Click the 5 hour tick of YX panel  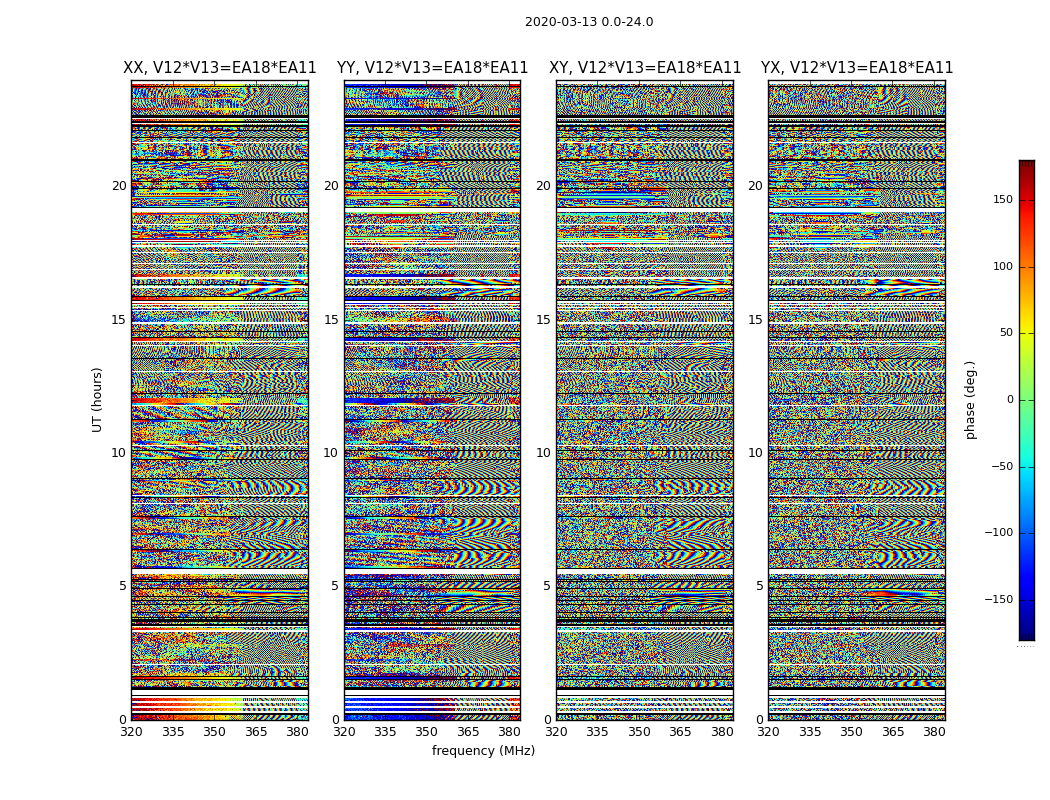point(759,586)
